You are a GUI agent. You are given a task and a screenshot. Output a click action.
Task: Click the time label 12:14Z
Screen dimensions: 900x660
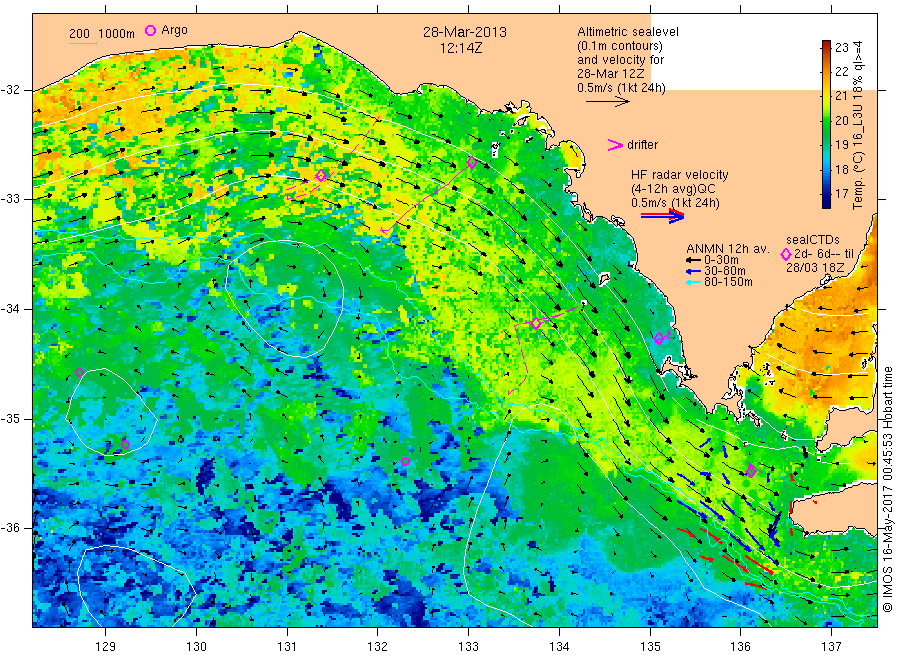pos(461,48)
